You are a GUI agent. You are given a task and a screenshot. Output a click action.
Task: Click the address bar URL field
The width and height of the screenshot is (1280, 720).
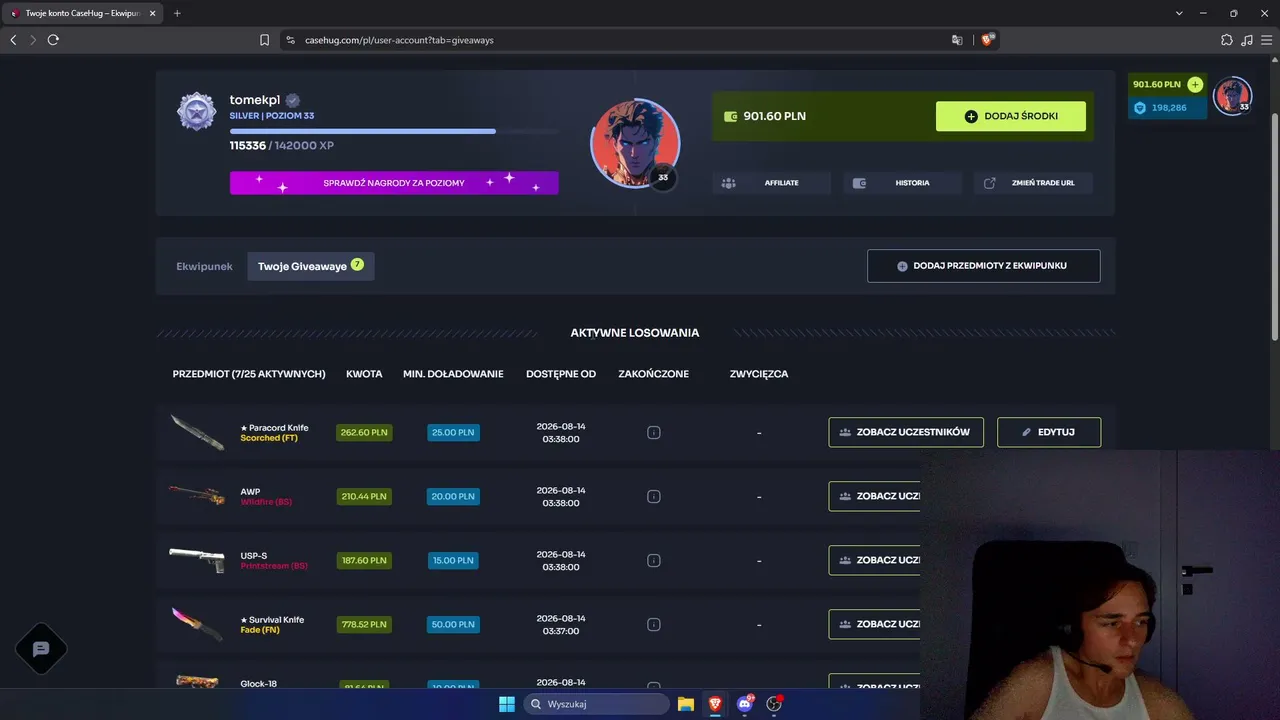[620, 40]
